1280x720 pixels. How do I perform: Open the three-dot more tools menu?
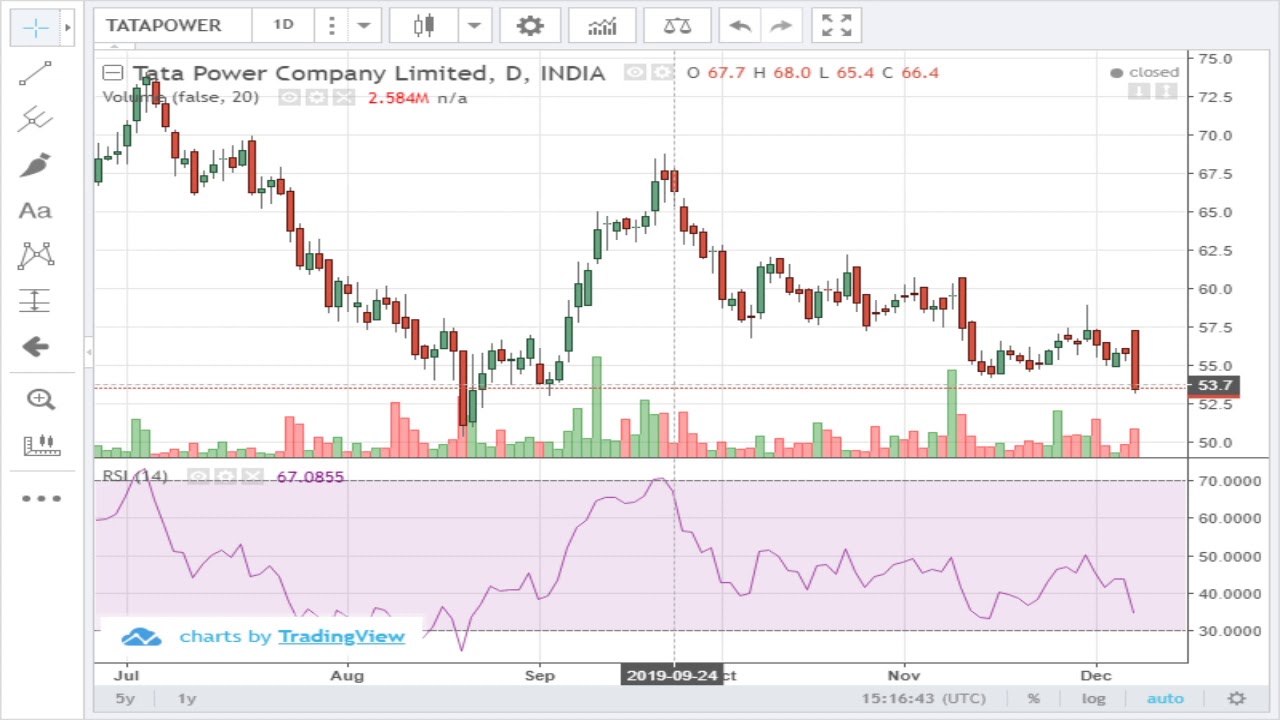40,498
